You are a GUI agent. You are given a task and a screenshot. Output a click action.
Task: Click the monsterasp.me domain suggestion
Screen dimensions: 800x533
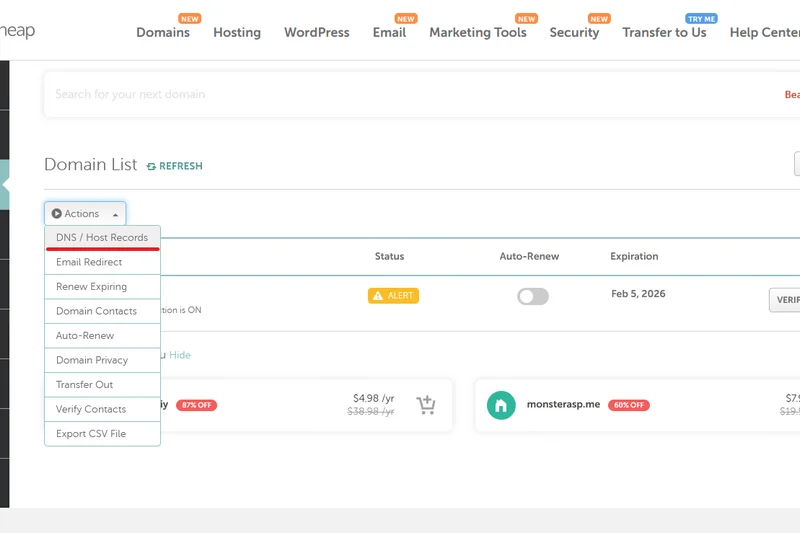tap(563, 404)
